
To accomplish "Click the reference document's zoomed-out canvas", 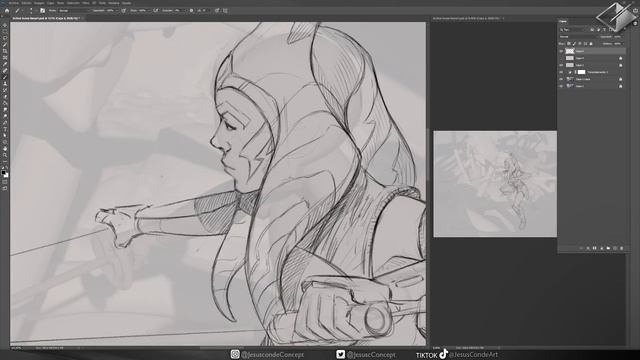I will click(x=495, y=184).
